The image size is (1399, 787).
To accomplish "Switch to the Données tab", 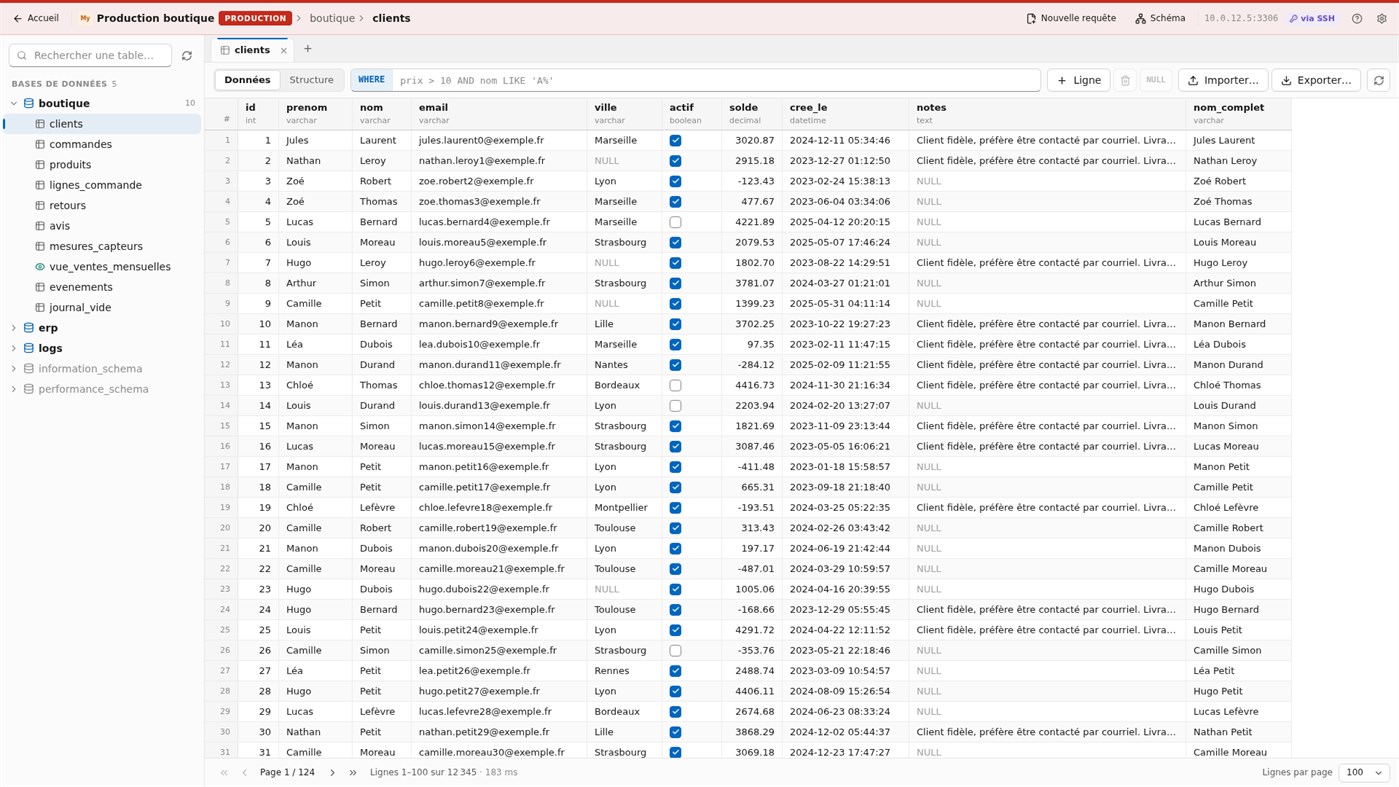I will (247, 80).
